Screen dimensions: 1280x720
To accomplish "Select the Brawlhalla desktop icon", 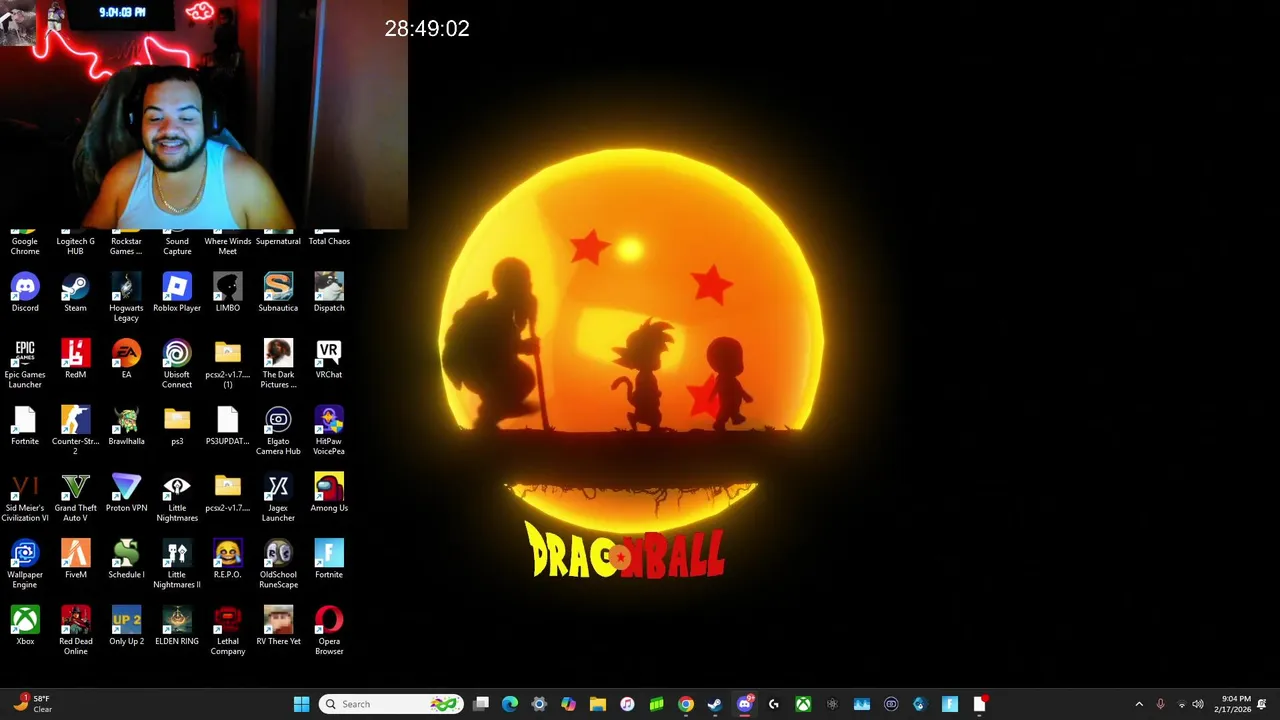I will tap(126, 426).
